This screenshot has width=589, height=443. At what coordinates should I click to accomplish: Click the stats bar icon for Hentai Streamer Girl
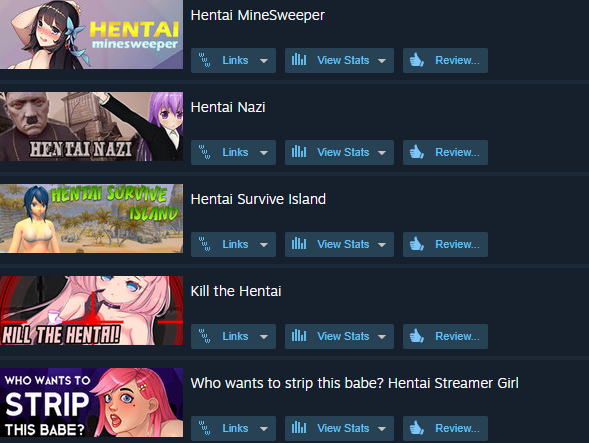coord(299,428)
